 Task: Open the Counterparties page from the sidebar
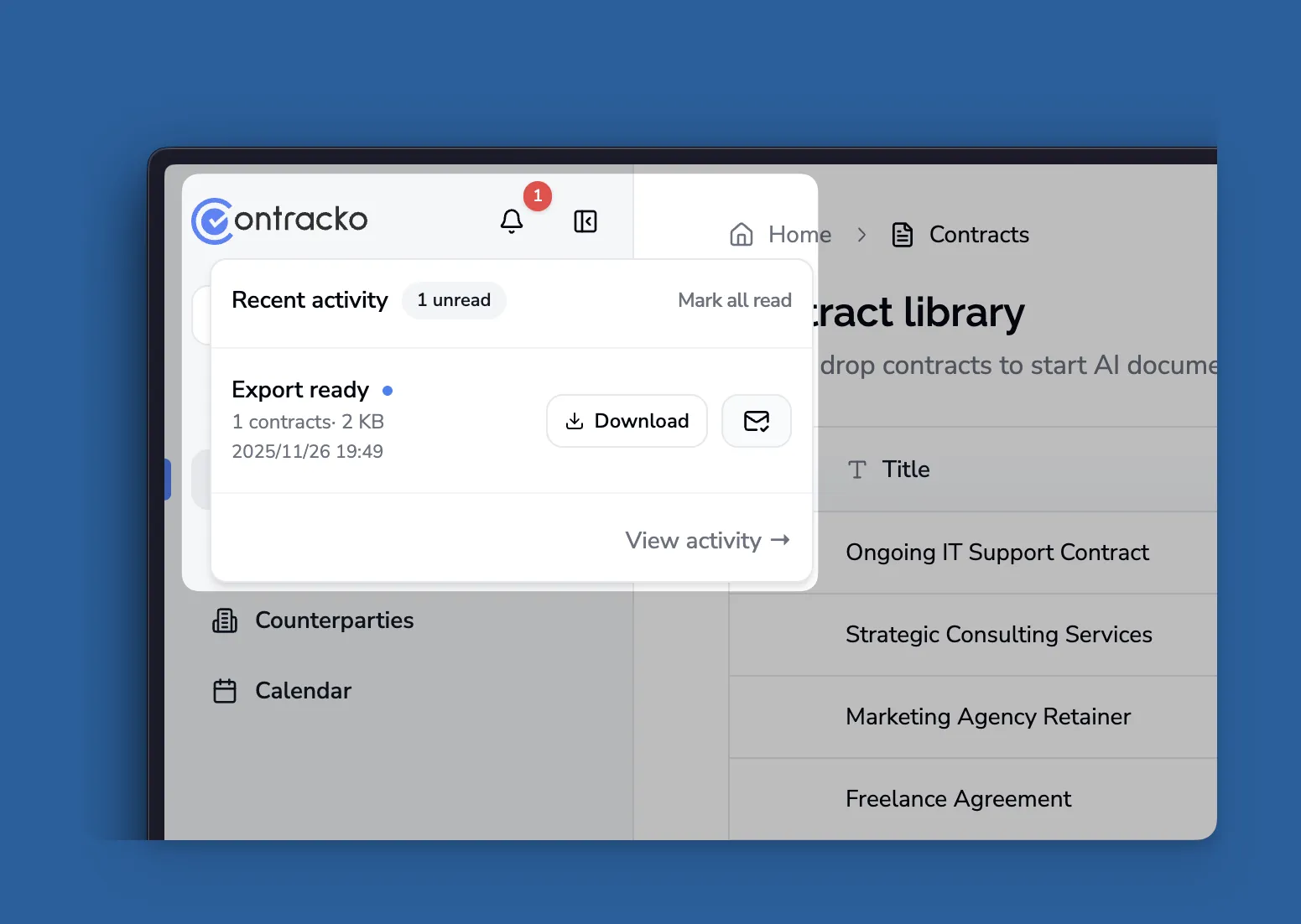click(334, 620)
